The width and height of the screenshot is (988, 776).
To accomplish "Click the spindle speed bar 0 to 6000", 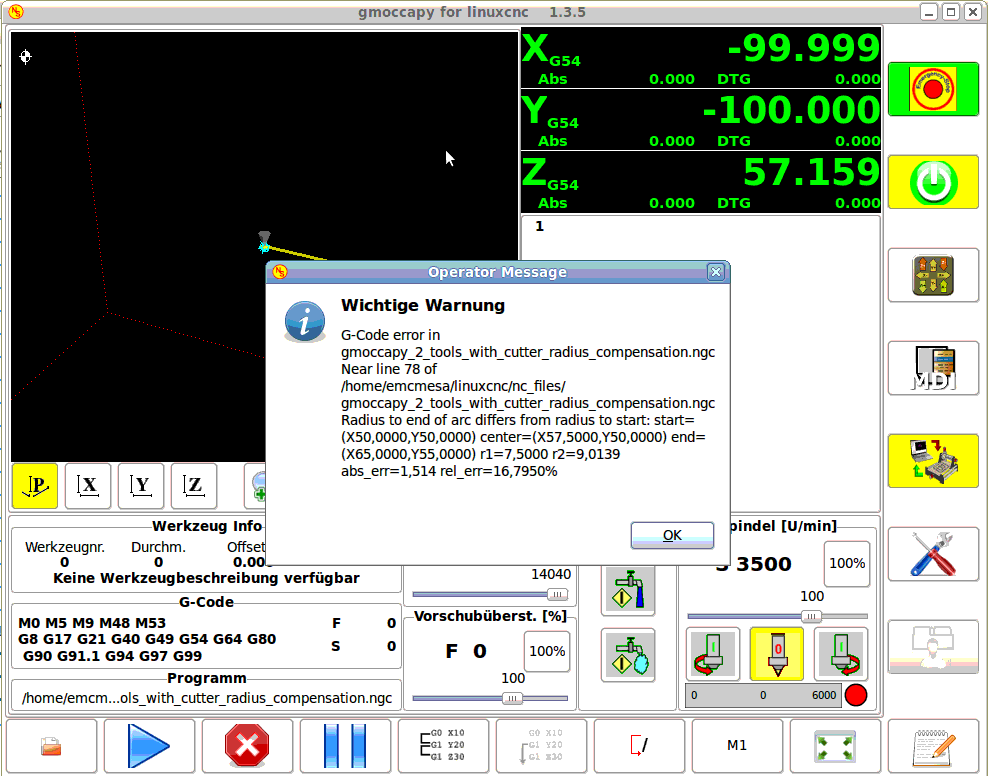I will coord(763,695).
